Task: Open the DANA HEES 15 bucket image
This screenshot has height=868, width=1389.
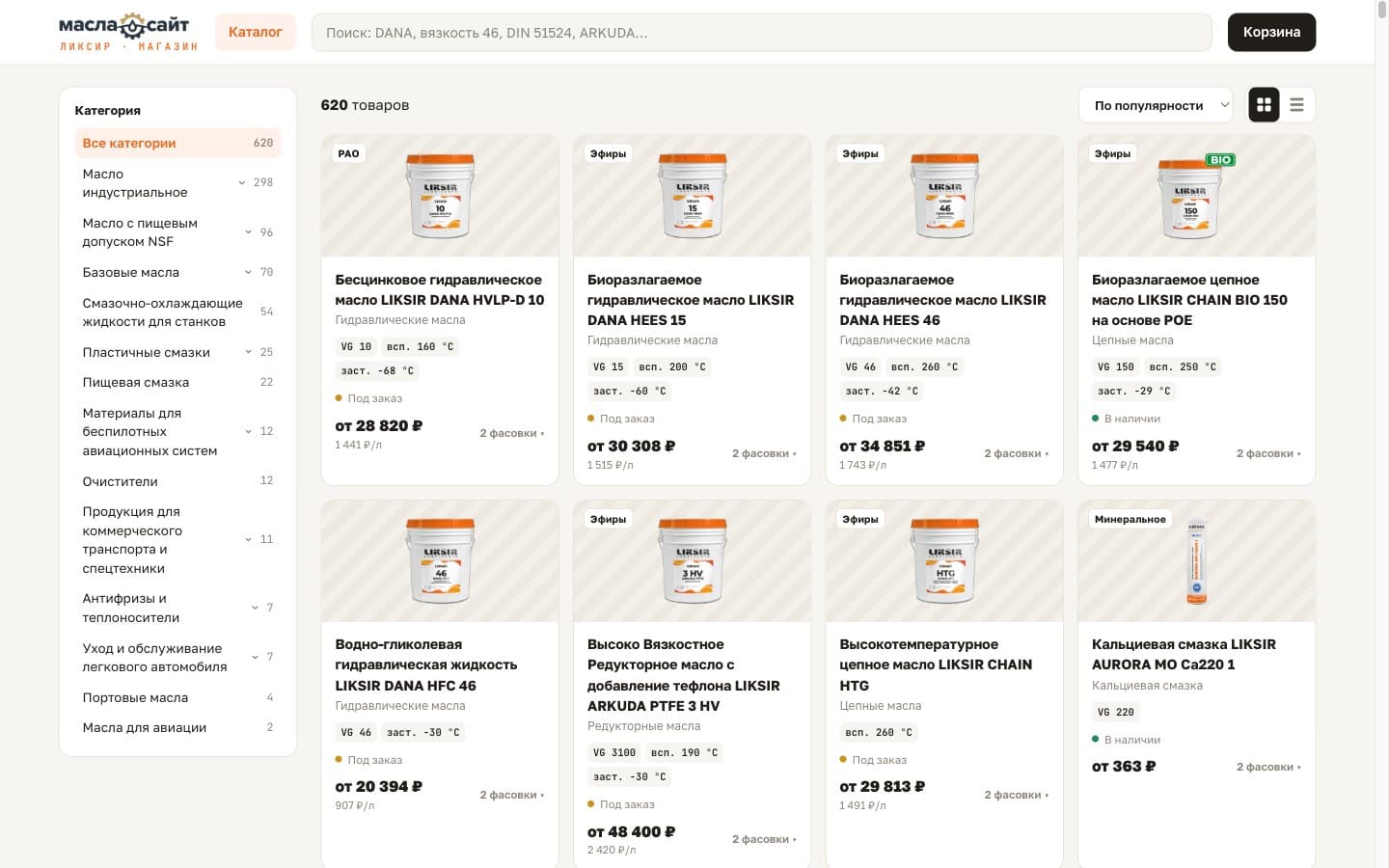Action: coord(692,196)
